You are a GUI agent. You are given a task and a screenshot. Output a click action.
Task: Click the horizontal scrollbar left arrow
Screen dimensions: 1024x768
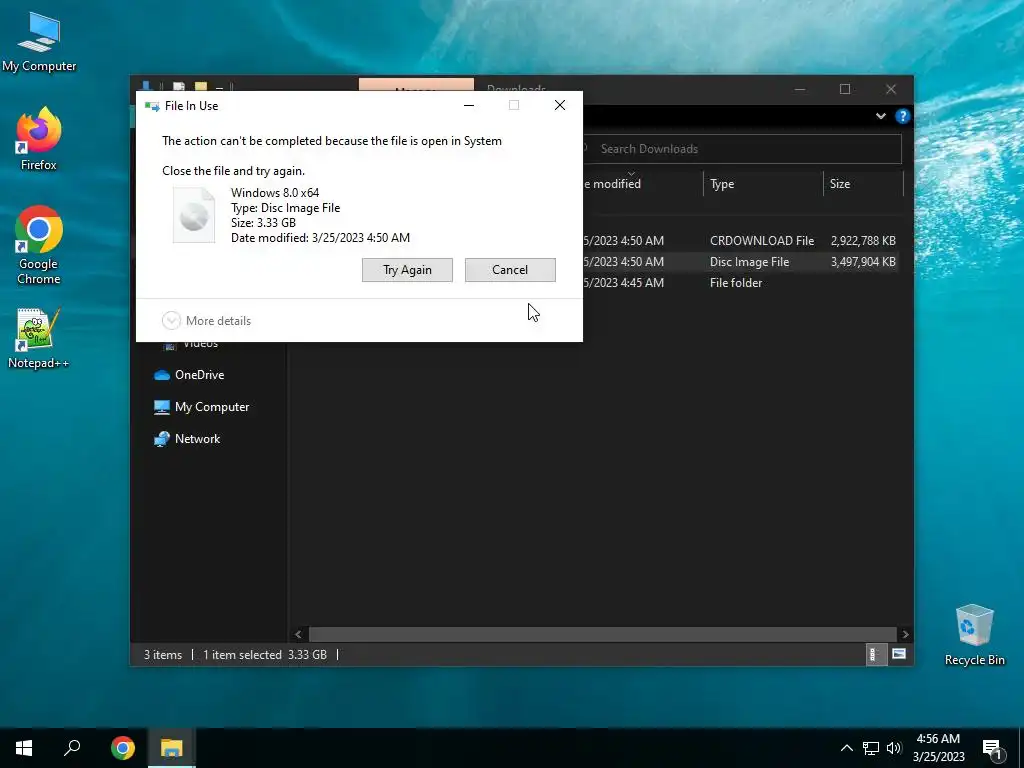click(298, 634)
